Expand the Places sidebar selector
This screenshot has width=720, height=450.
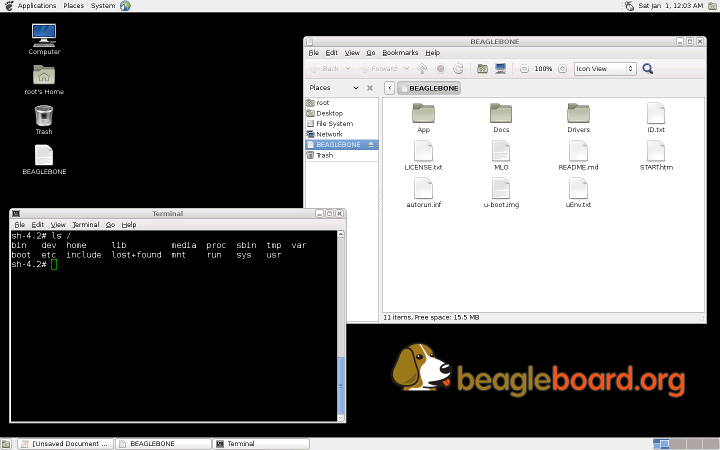[x=354, y=88]
